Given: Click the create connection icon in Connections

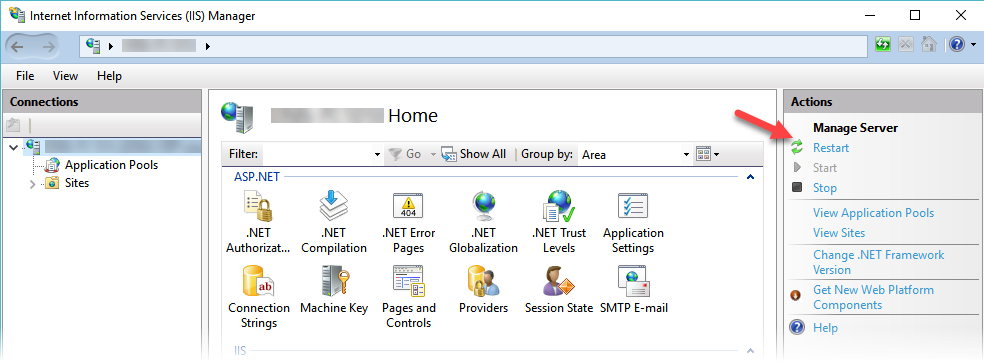Looking at the screenshot, I should coord(13,125).
